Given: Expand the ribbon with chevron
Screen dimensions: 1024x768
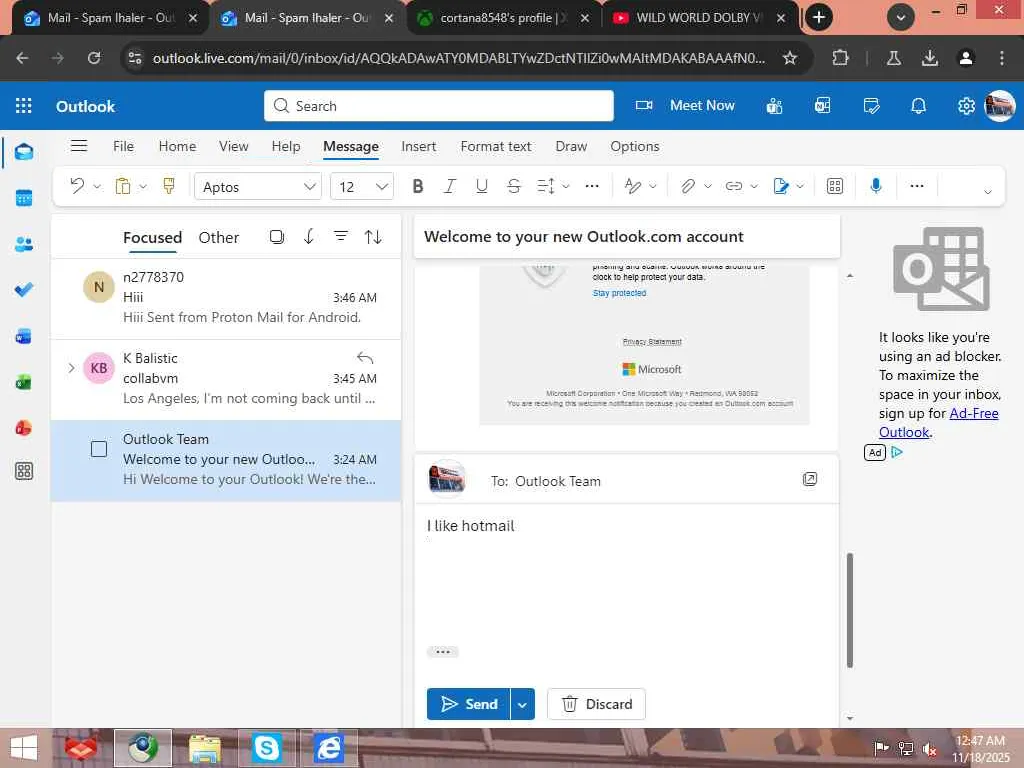Looking at the screenshot, I should [x=987, y=191].
